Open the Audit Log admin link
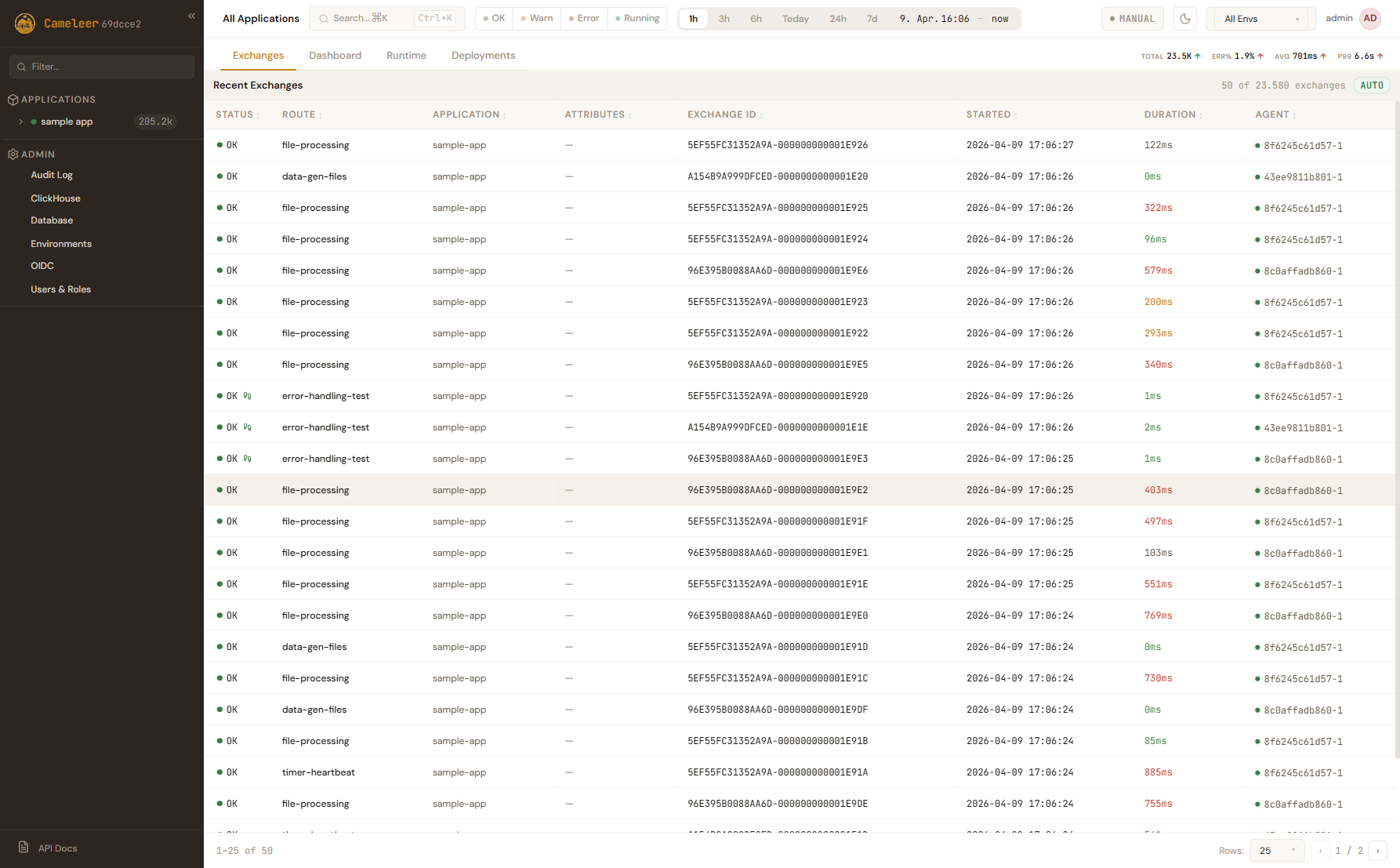Screen dimensions: 1400x868 [x=52, y=175]
